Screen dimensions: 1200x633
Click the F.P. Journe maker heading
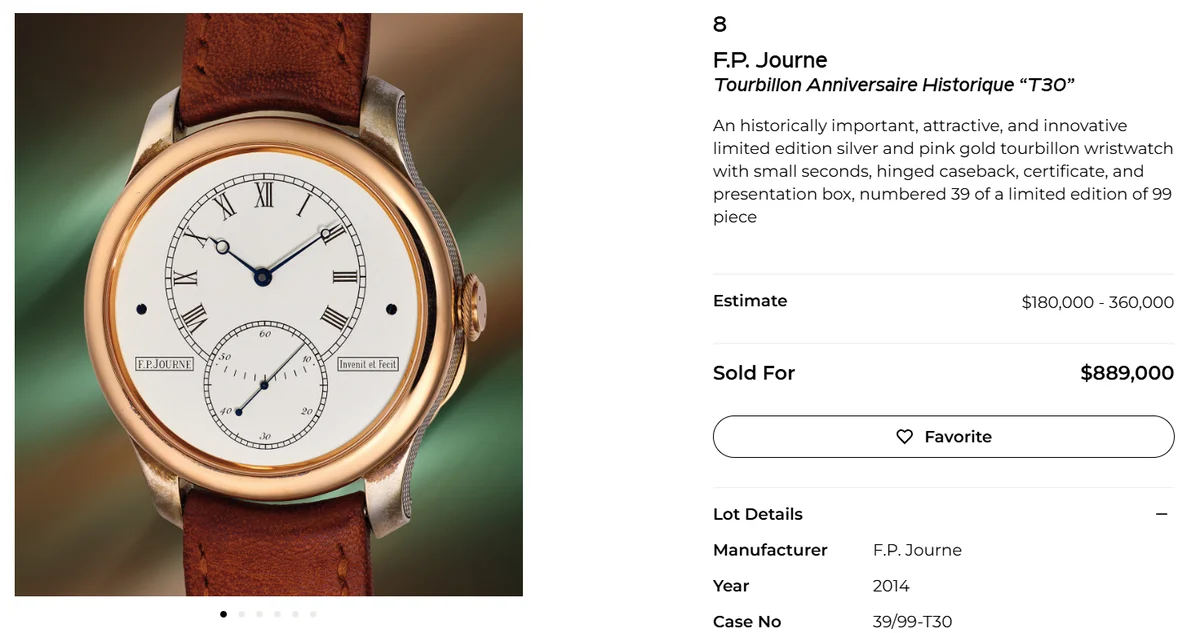770,60
